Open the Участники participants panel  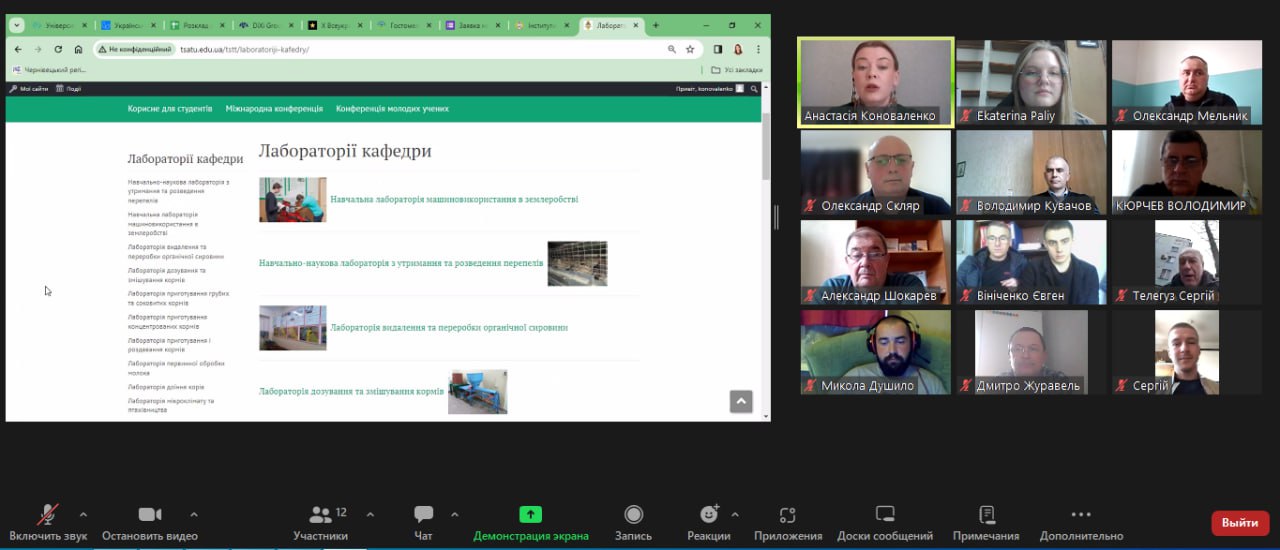tap(320, 515)
